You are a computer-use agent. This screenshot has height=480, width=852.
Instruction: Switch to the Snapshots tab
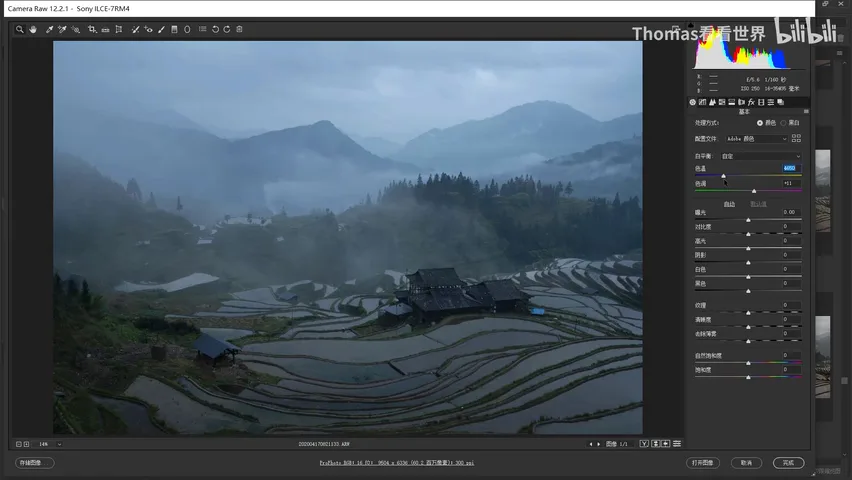780,102
